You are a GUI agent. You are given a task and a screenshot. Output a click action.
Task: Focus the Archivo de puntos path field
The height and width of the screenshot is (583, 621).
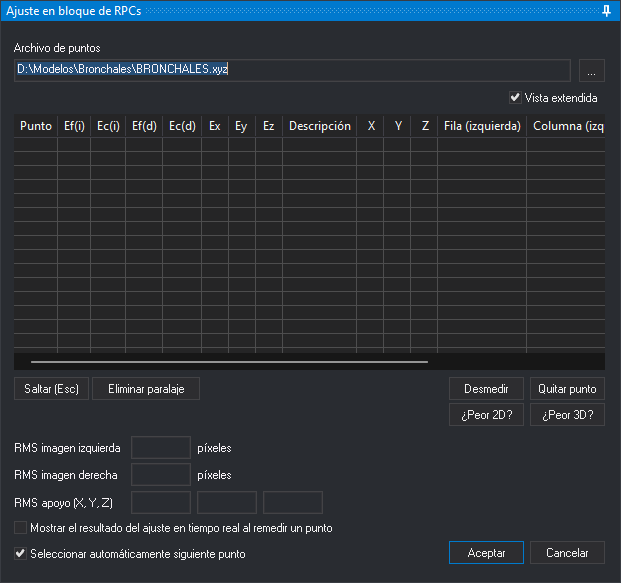click(292, 70)
